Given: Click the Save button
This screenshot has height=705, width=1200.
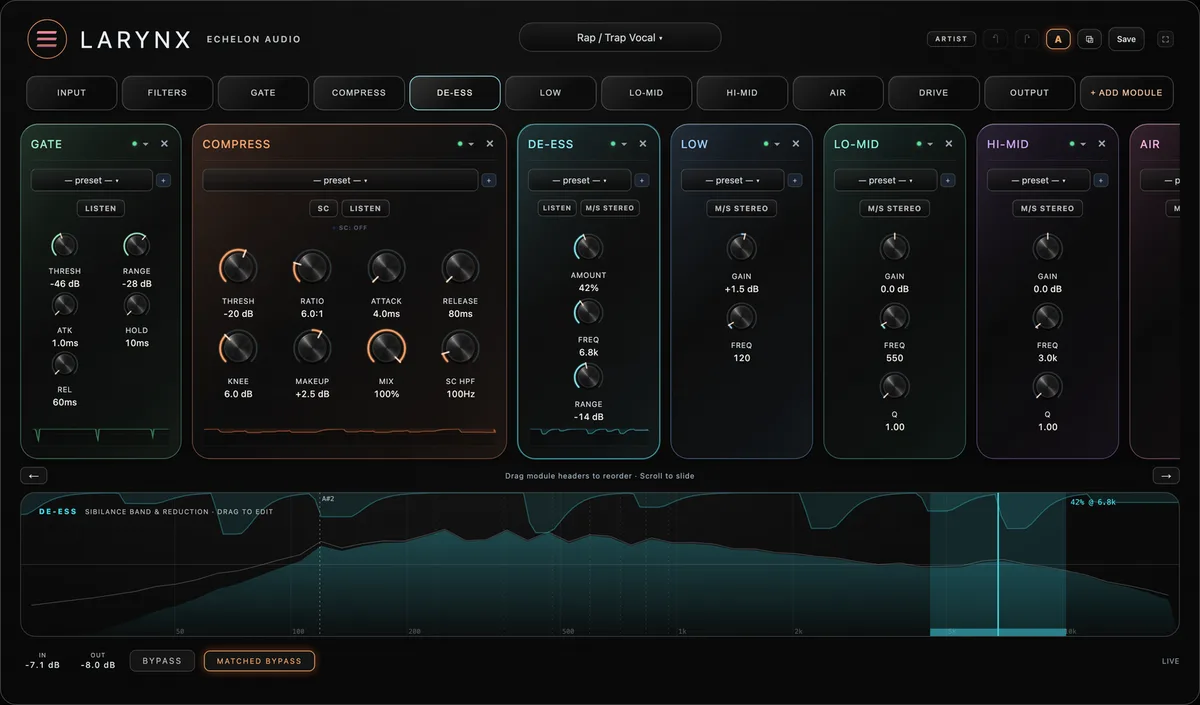Looking at the screenshot, I should [1126, 39].
